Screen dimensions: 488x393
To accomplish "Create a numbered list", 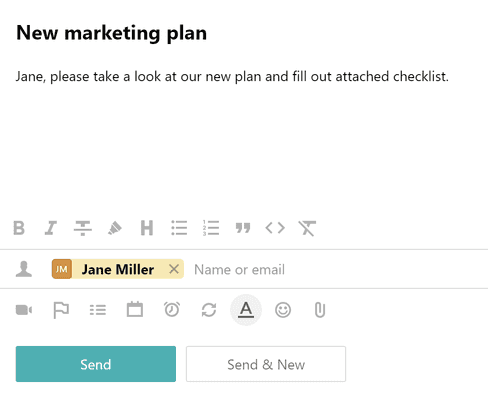I will click(211, 228).
